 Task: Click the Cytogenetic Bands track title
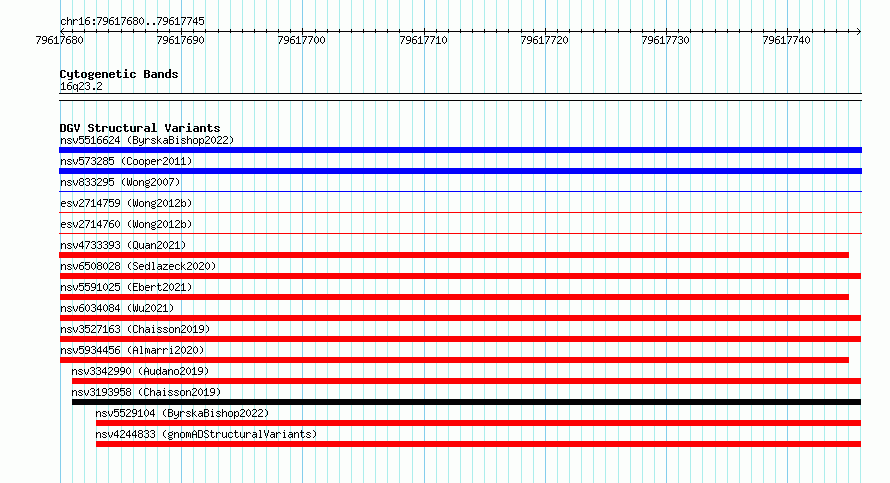coord(119,74)
